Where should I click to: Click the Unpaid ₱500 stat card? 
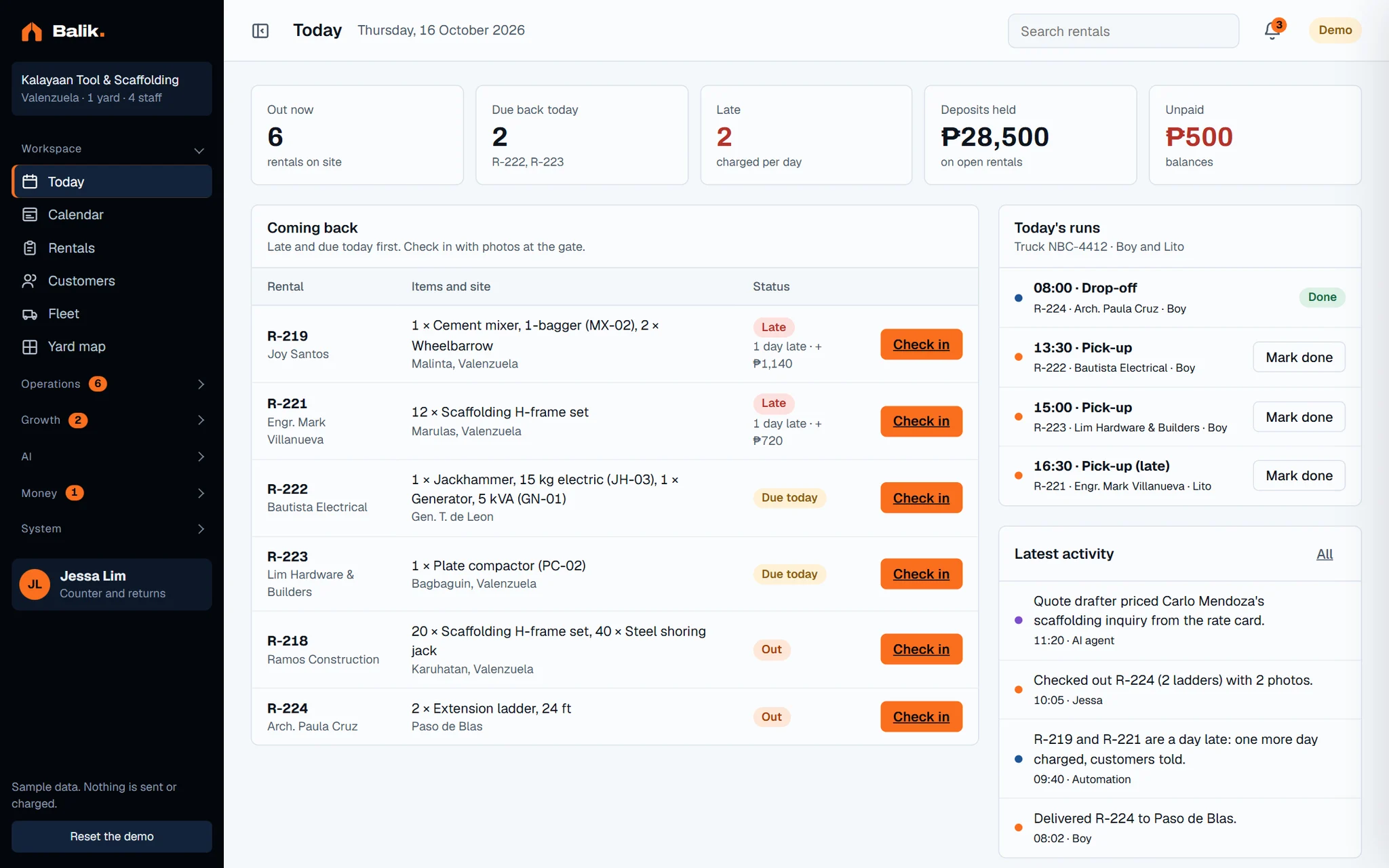1255,135
